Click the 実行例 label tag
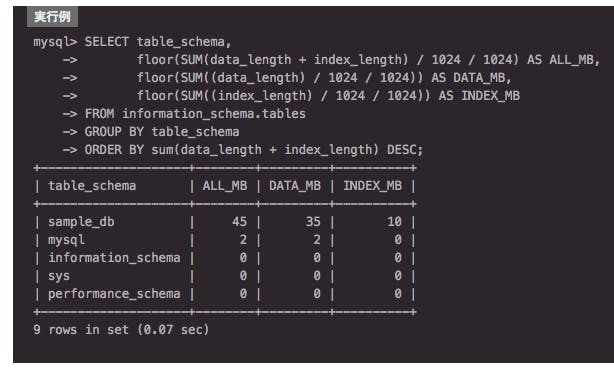Image resolution: width=614 pixels, height=372 pixels. pos(52,16)
